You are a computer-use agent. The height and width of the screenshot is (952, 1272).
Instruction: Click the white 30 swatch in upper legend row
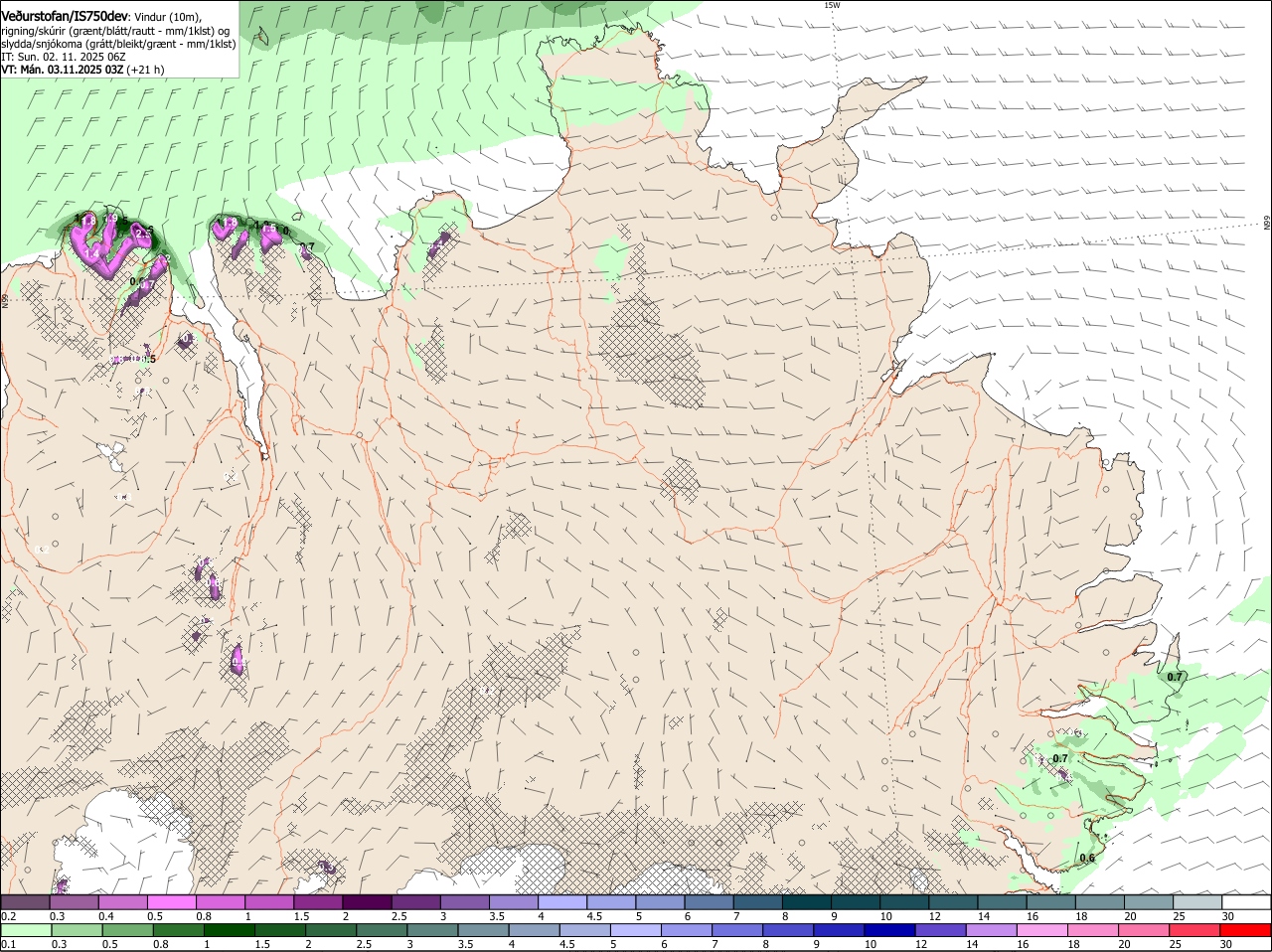tap(1246, 902)
